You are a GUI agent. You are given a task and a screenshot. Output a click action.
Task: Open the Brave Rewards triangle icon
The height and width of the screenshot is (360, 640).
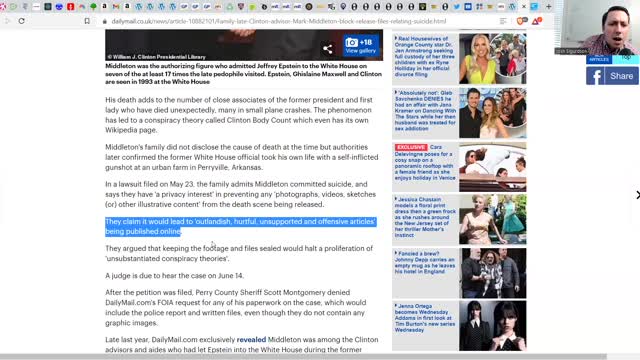point(536,21)
